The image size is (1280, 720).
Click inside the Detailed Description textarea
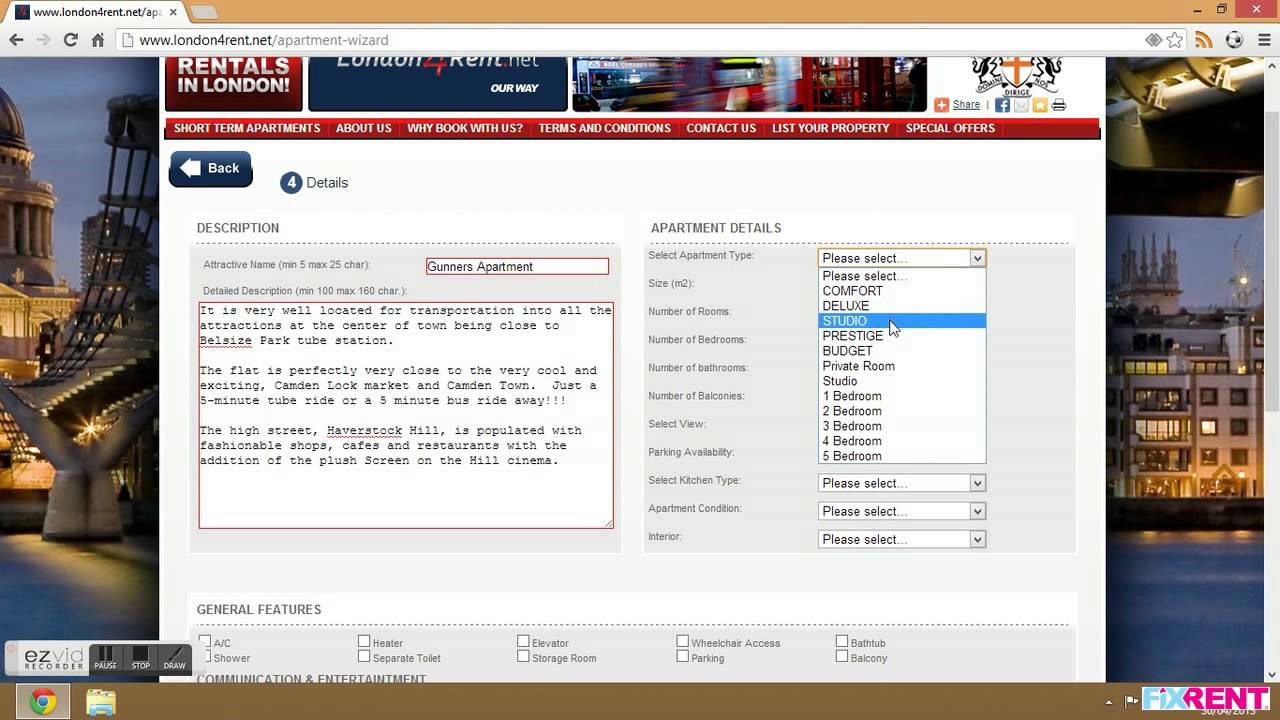click(x=406, y=415)
